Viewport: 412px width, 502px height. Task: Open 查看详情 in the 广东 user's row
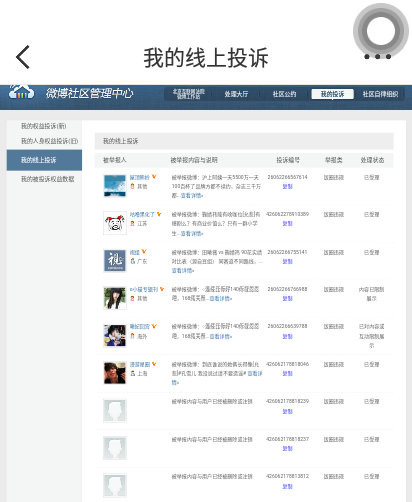tap(183, 271)
